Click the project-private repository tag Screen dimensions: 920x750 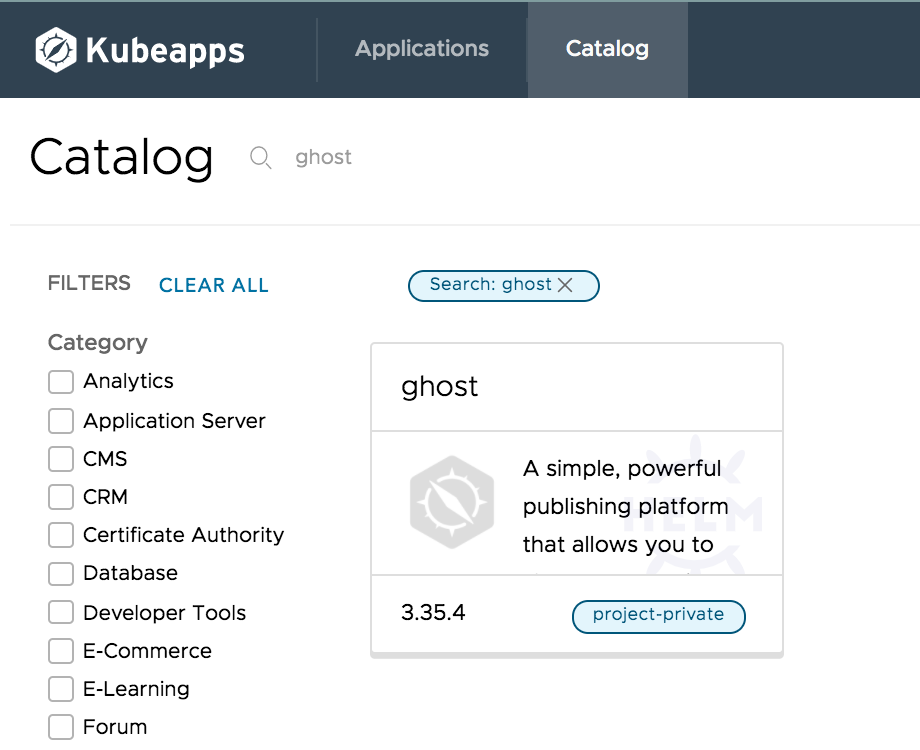point(658,615)
